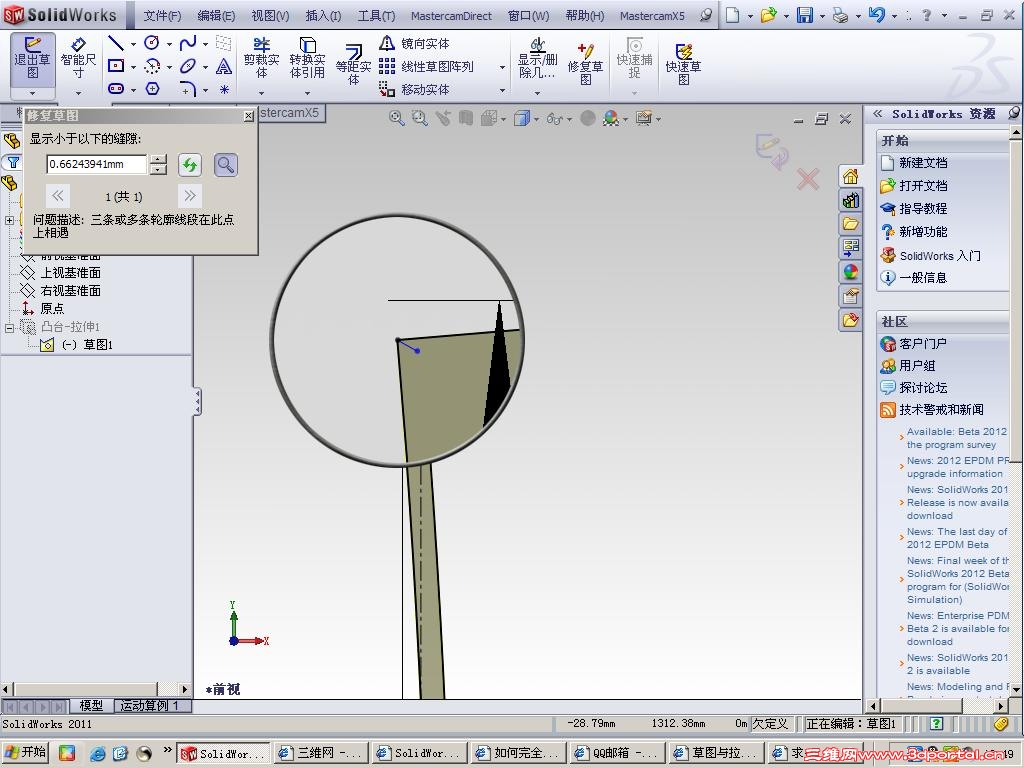Click the 打开文档 link

pos(923,185)
